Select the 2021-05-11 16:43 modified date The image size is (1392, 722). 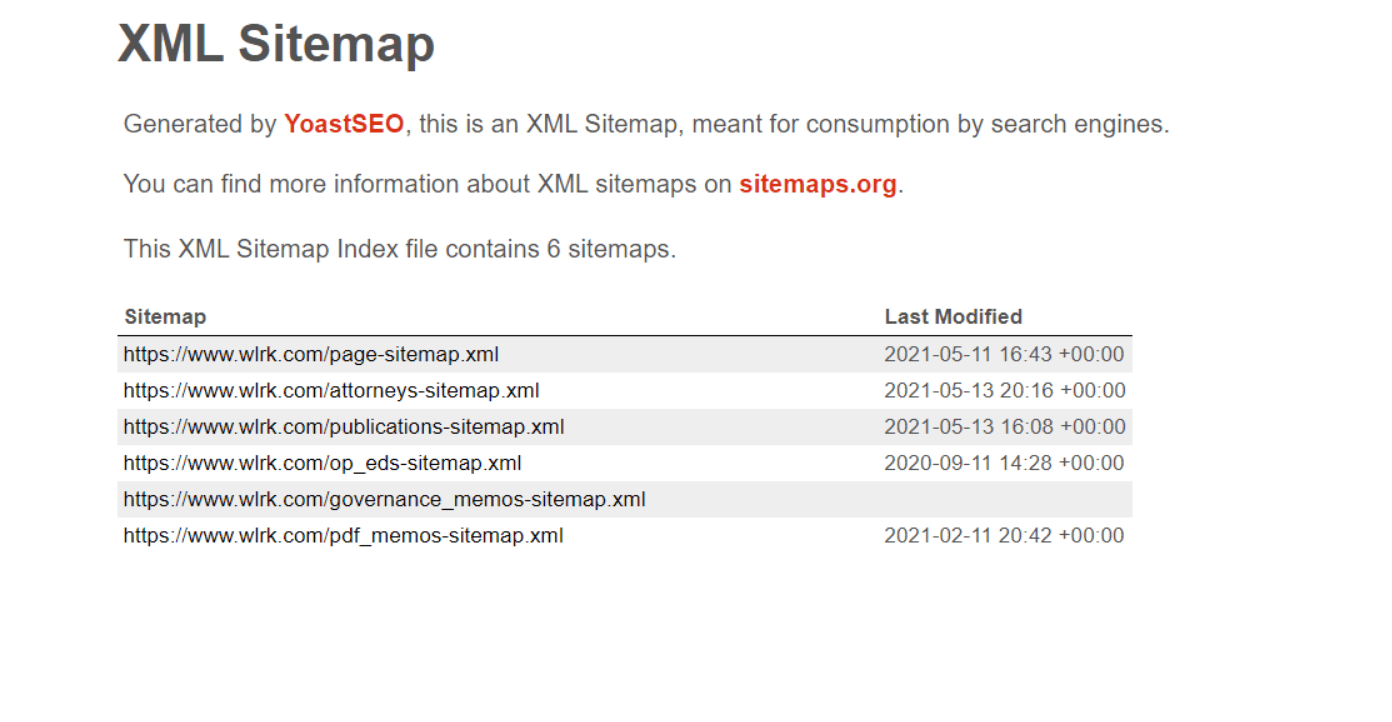(1003, 354)
